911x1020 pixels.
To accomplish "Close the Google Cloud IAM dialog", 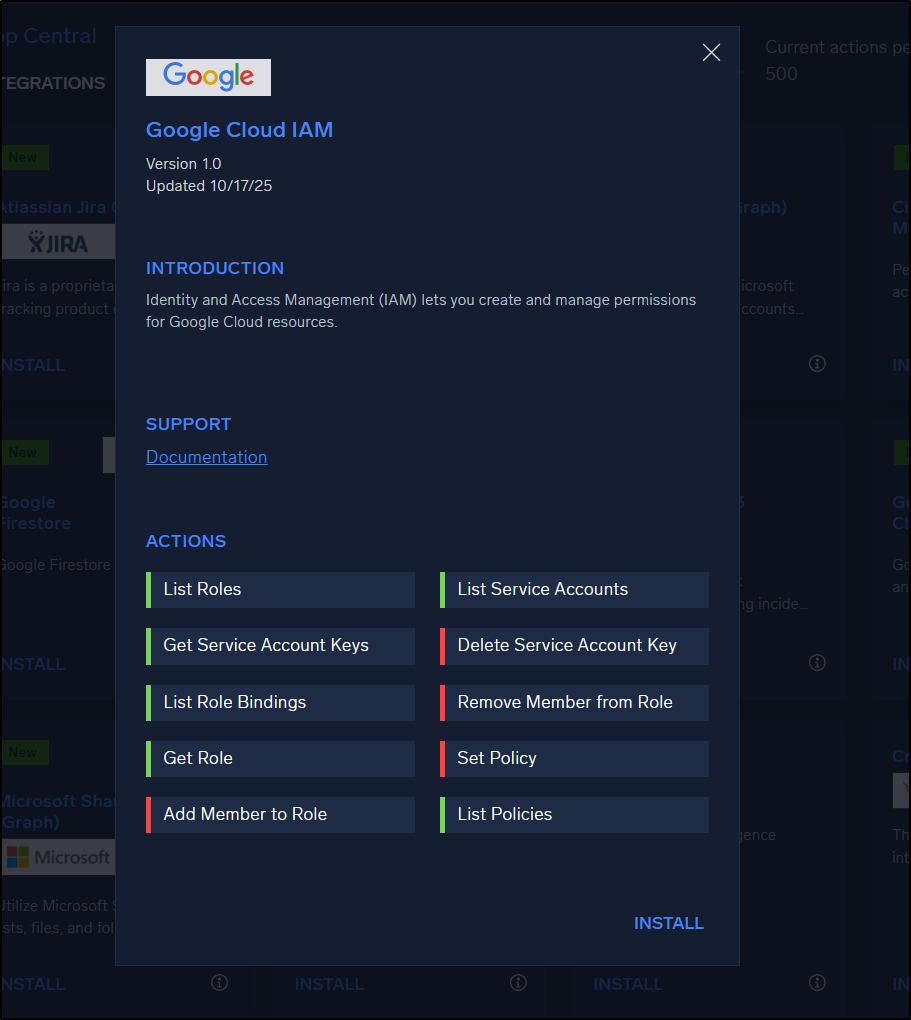I will click(x=711, y=53).
